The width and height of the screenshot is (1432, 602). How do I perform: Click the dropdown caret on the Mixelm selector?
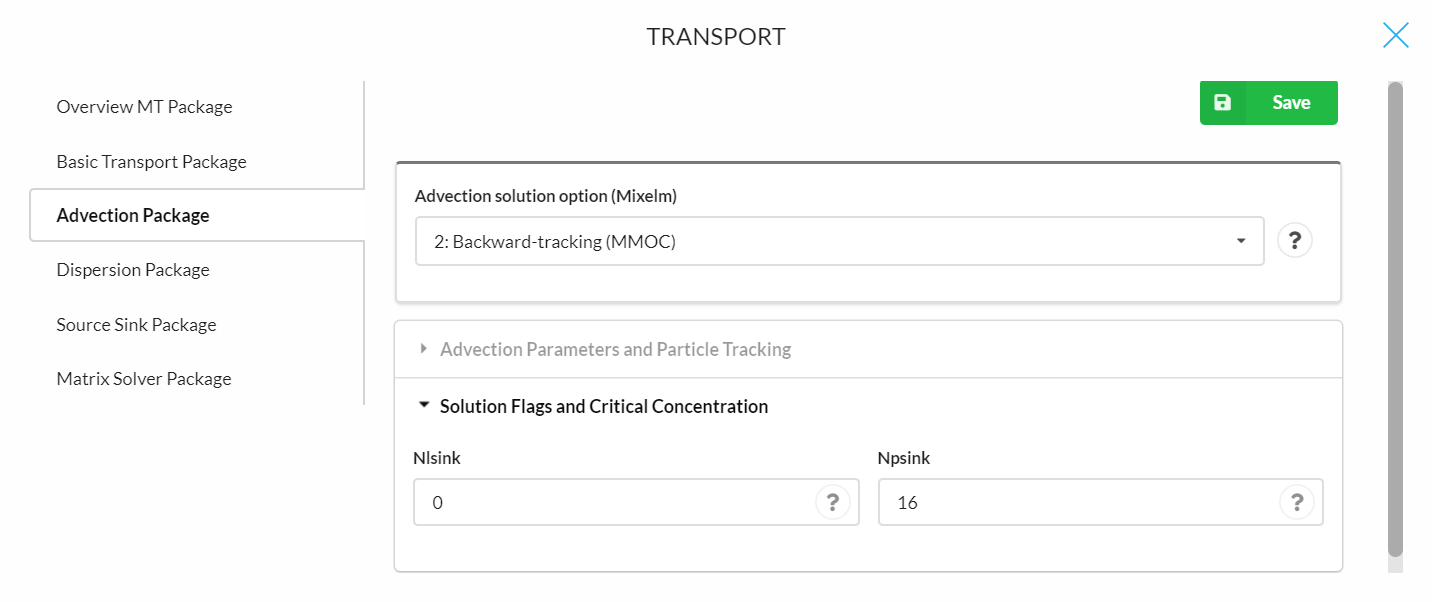point(1240,241)
